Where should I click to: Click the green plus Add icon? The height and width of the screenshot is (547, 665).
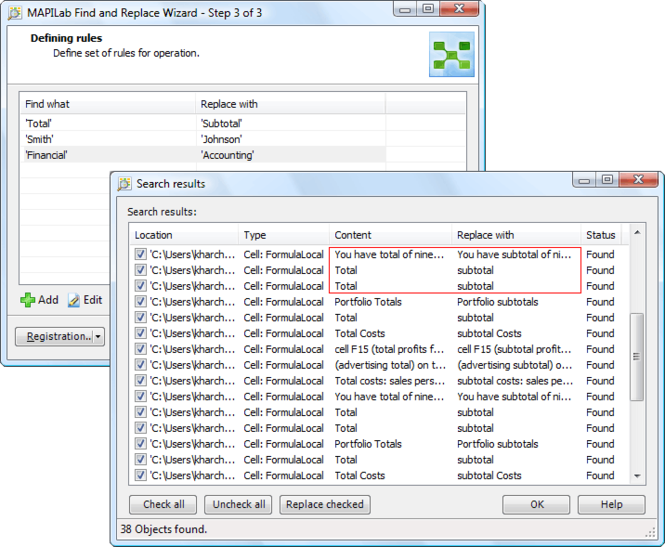coord(28,300)
